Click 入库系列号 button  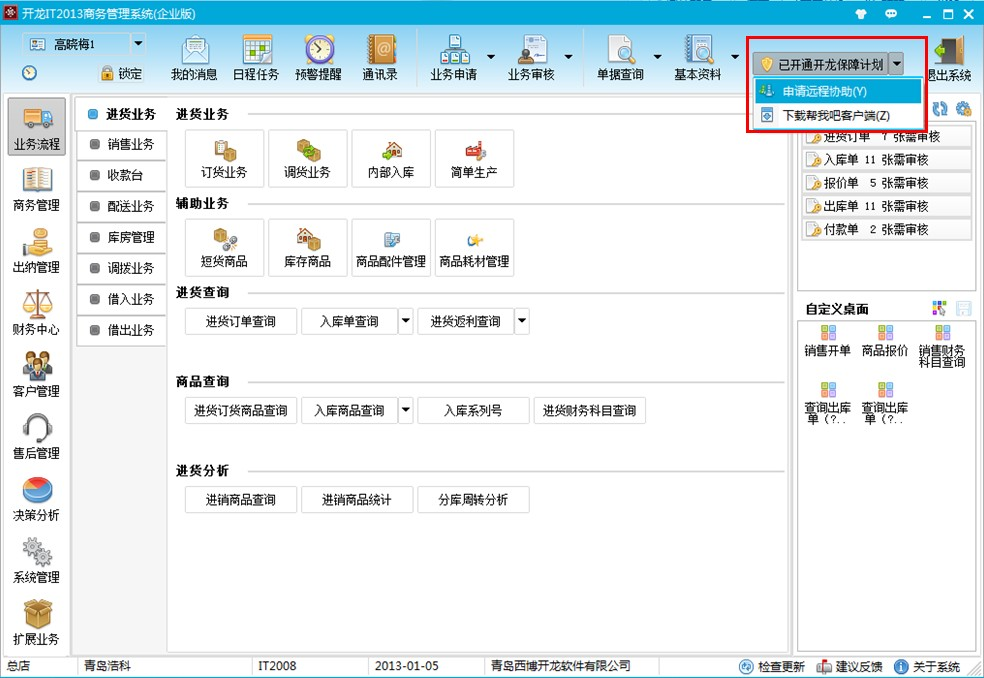point(473,411)
